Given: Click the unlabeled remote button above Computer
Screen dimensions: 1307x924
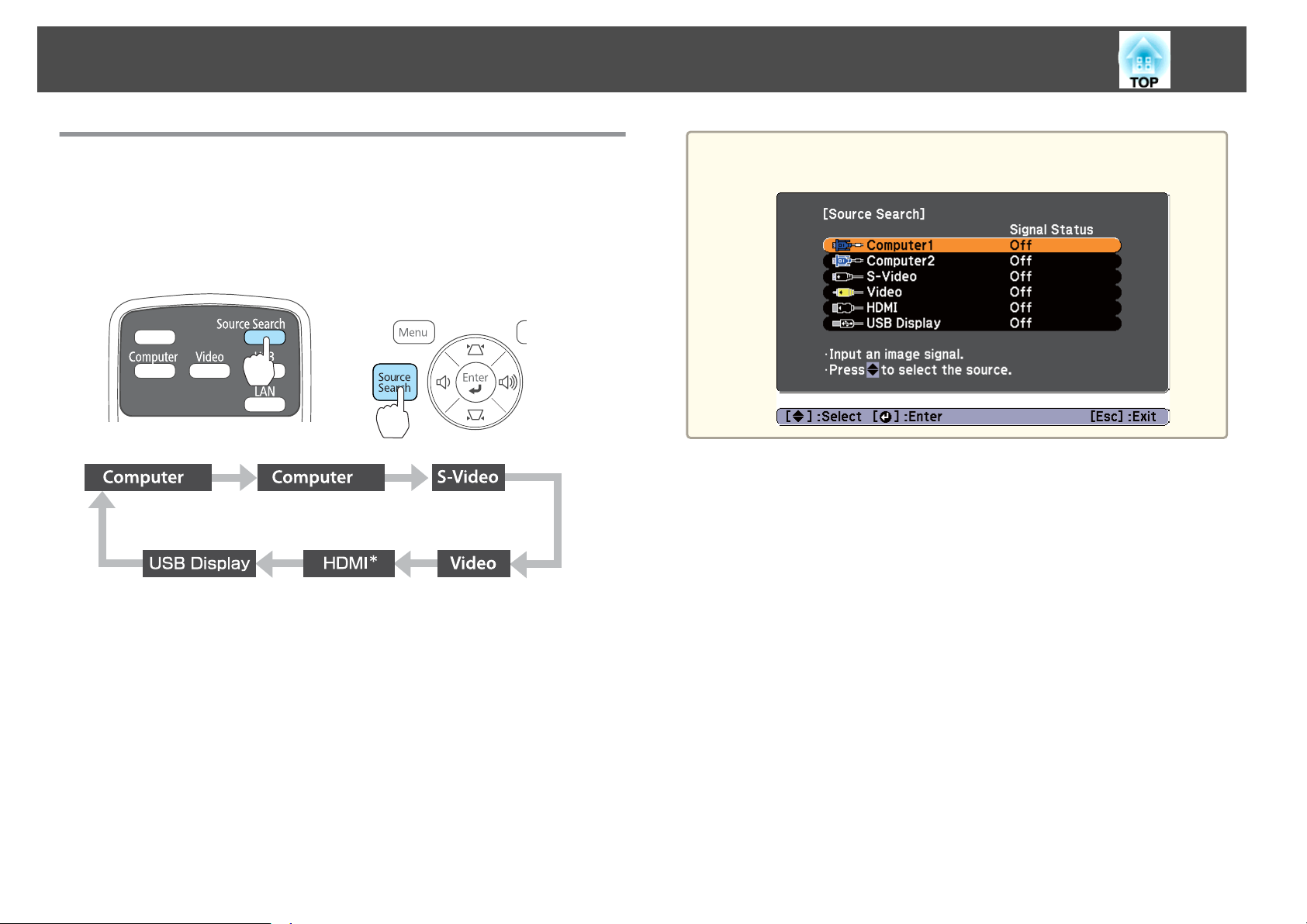Looking at the screenshot, I should pos(154,337).
